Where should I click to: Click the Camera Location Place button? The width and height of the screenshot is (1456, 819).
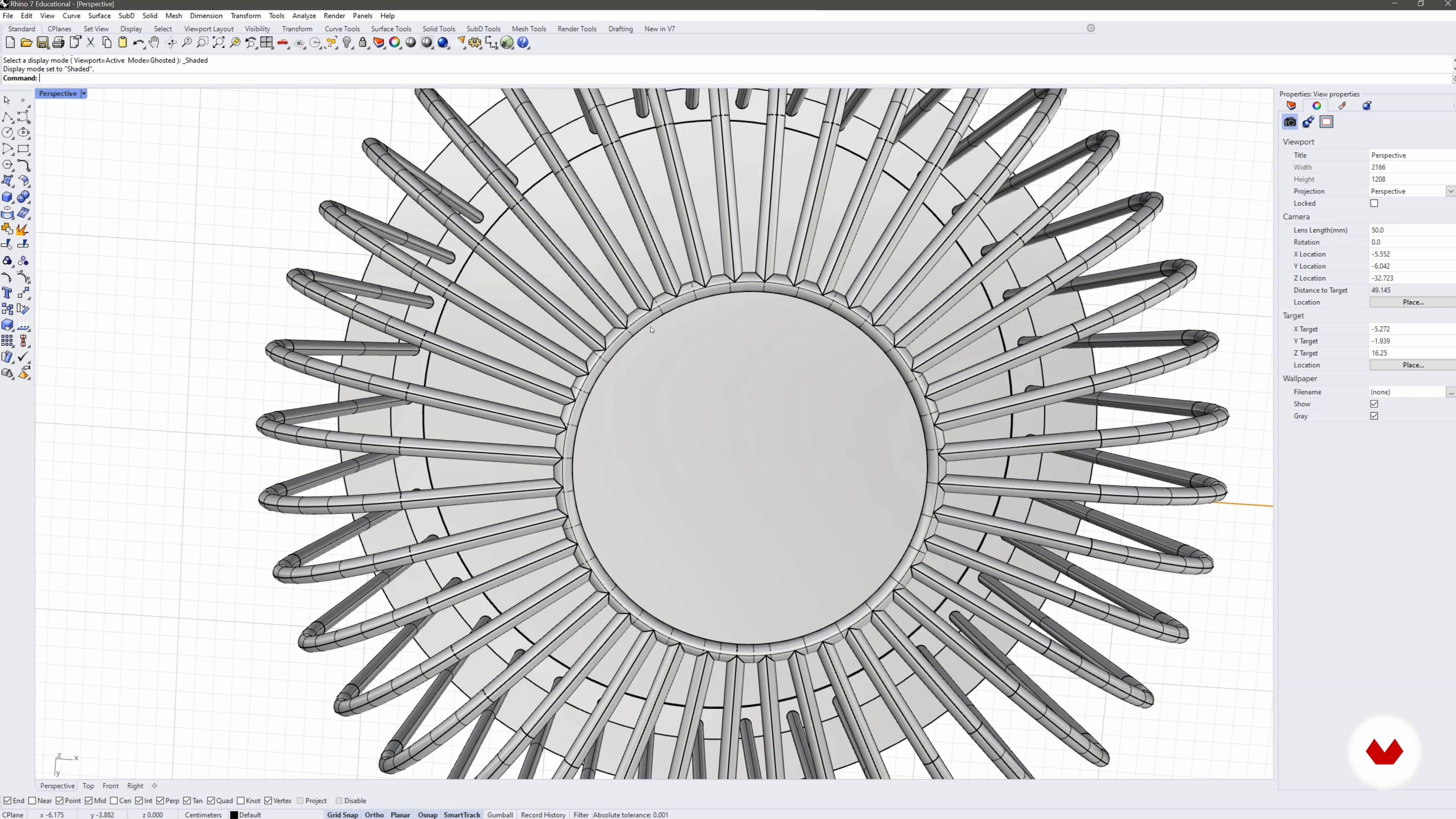pyautogui.click(x=1412, y=303)
